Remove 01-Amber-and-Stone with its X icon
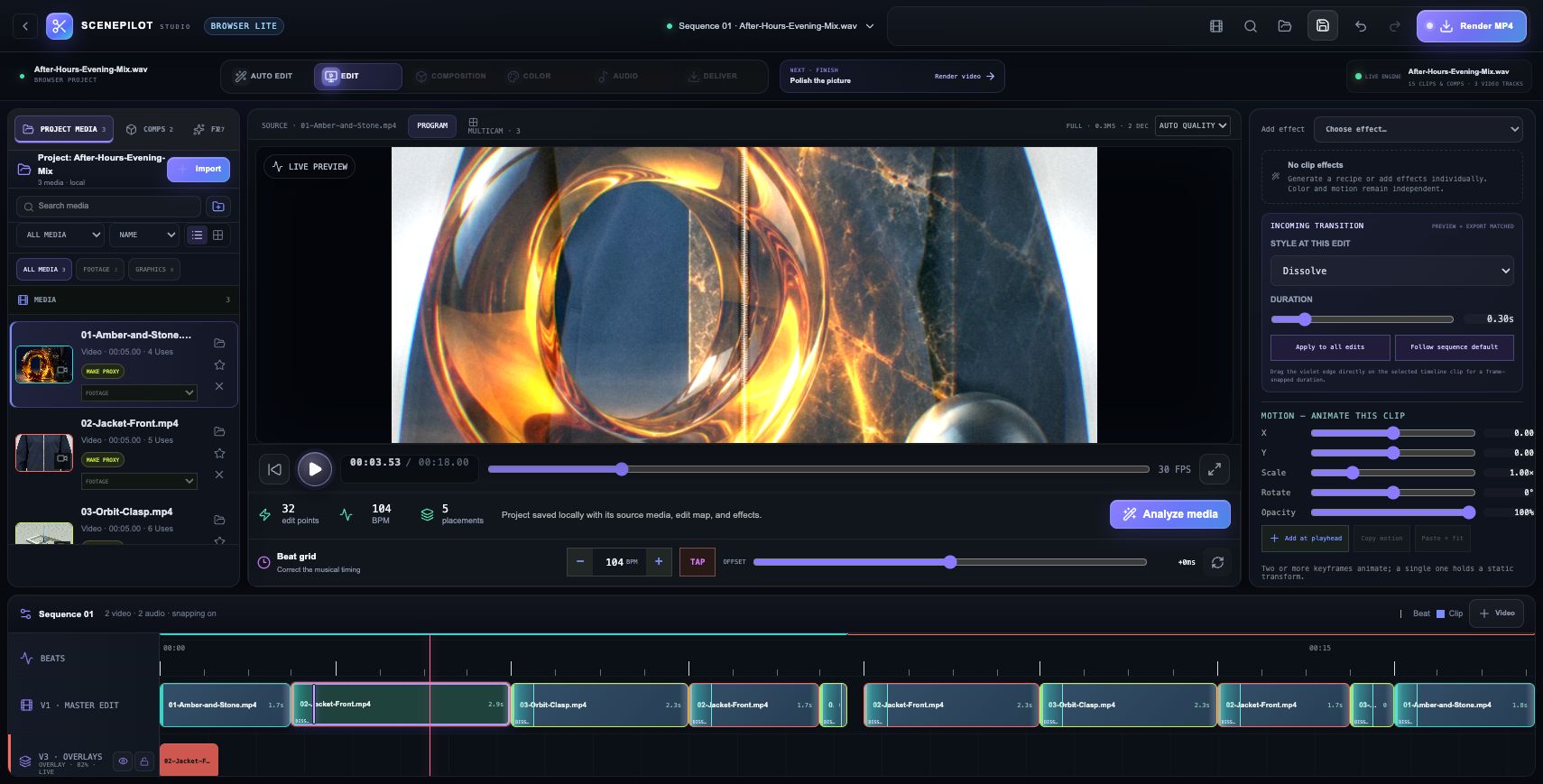1543x784 pixels. click(219, 386)
